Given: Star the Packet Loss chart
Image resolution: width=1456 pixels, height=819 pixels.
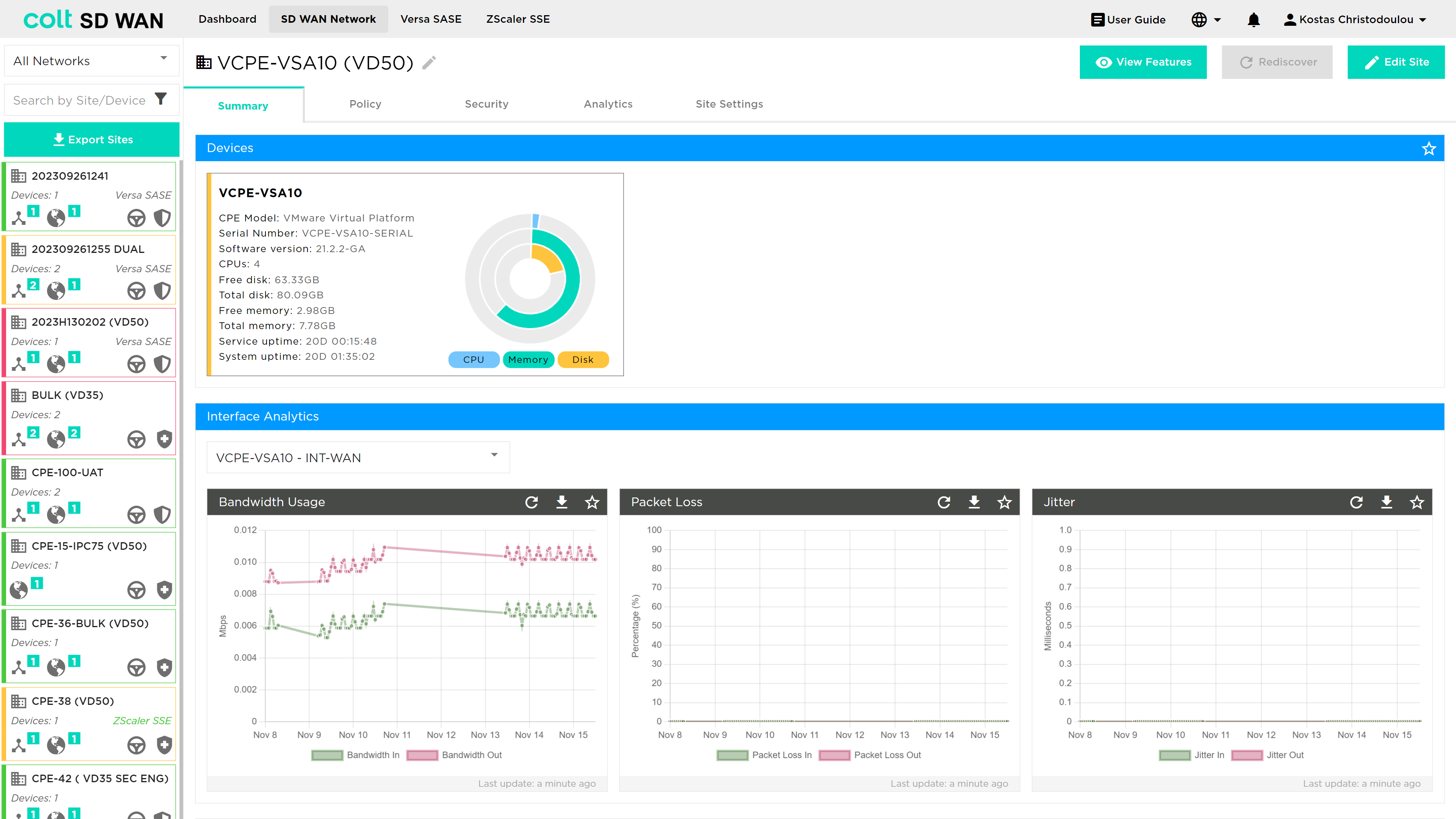Looking at the screenshot, I should click(x=1004, y=502).
